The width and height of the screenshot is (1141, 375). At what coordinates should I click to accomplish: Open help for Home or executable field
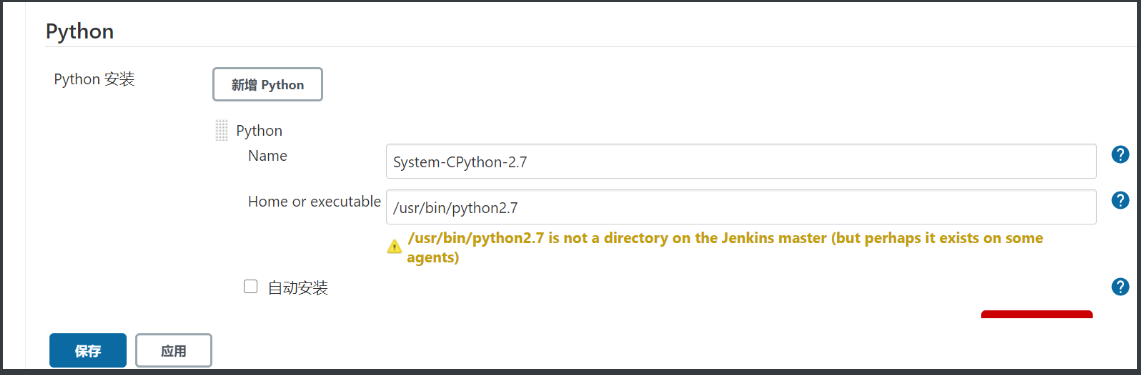point(1120,200)
